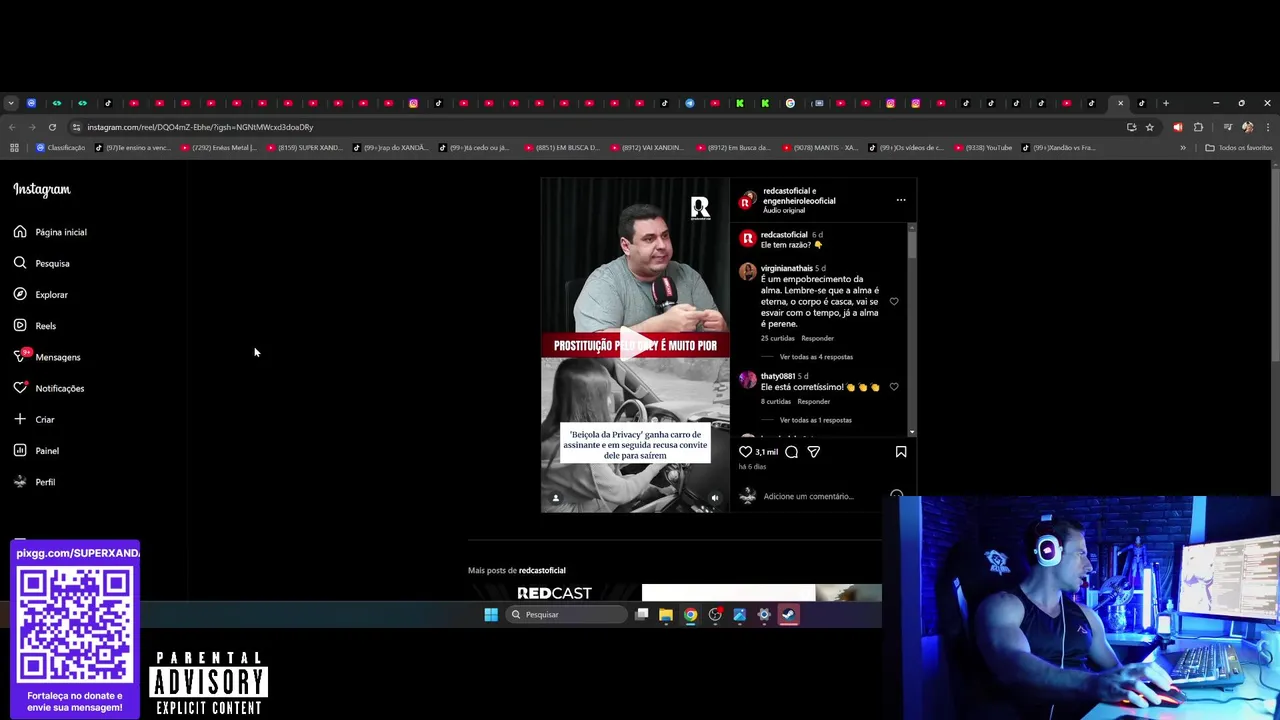Image resolution: width=1280 pixels, height=720 pixels.
Task: Open Notificações in the sidebar
Action: tap(49, 388)
